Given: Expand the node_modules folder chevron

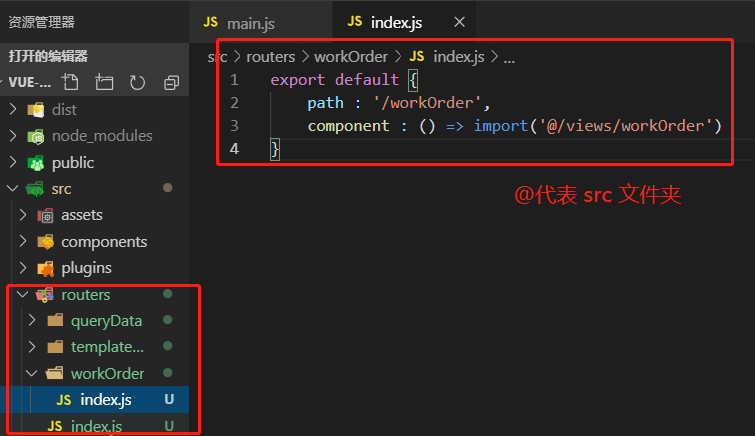Looking at the screenshot, I should coord(13,136).
